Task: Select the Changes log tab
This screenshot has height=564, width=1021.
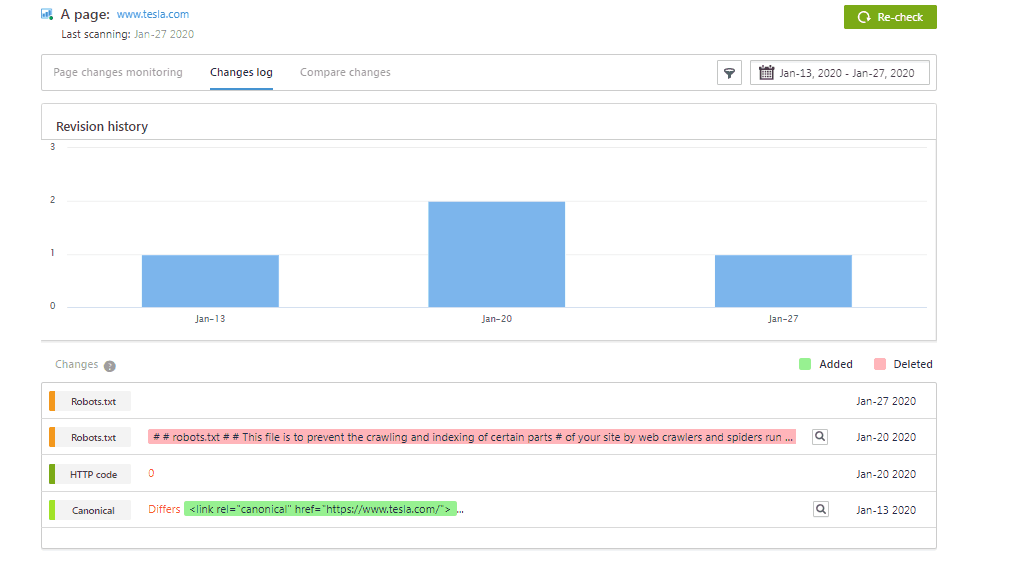Action: click(241, 73)
